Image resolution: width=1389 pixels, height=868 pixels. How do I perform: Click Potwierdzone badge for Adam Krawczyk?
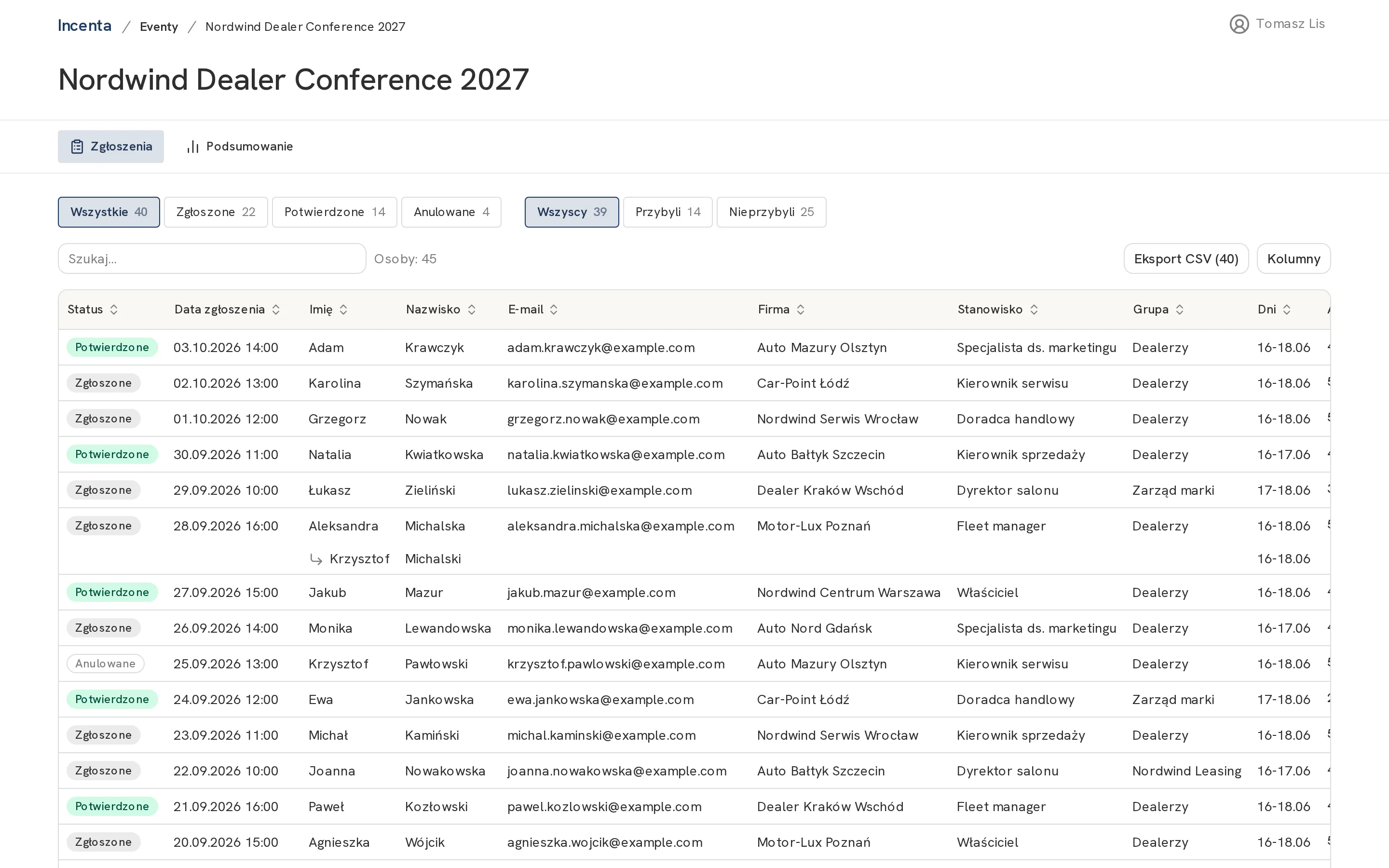[x=112, y=347]
